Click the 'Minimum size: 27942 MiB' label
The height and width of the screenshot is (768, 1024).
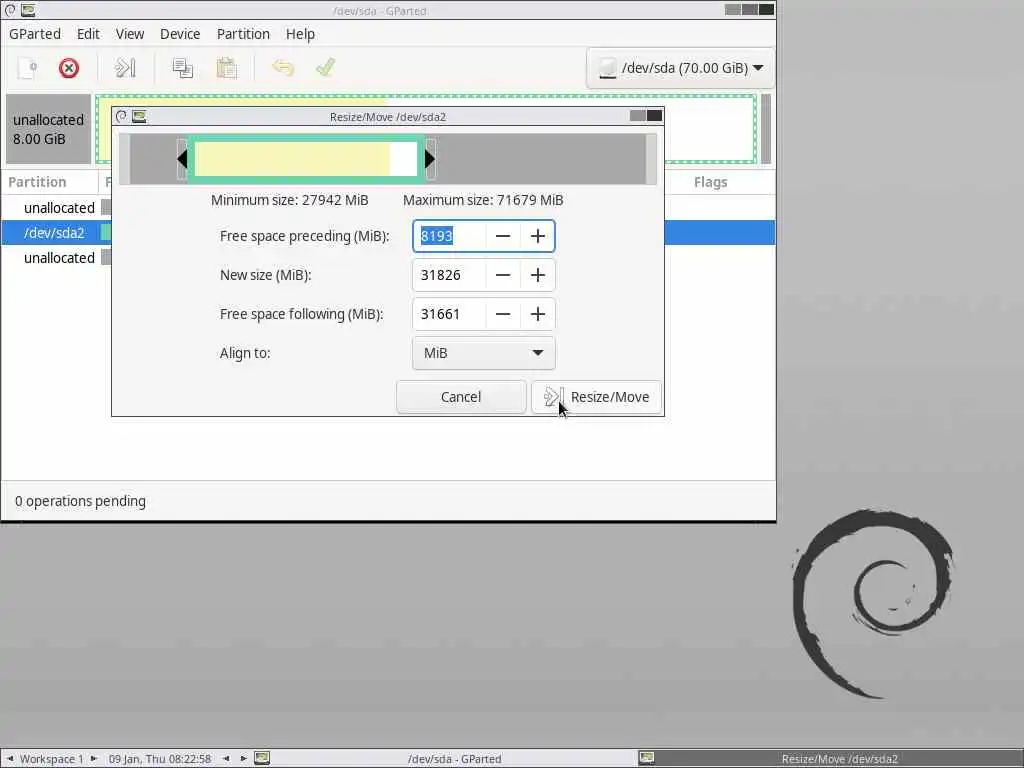(289, 200)
